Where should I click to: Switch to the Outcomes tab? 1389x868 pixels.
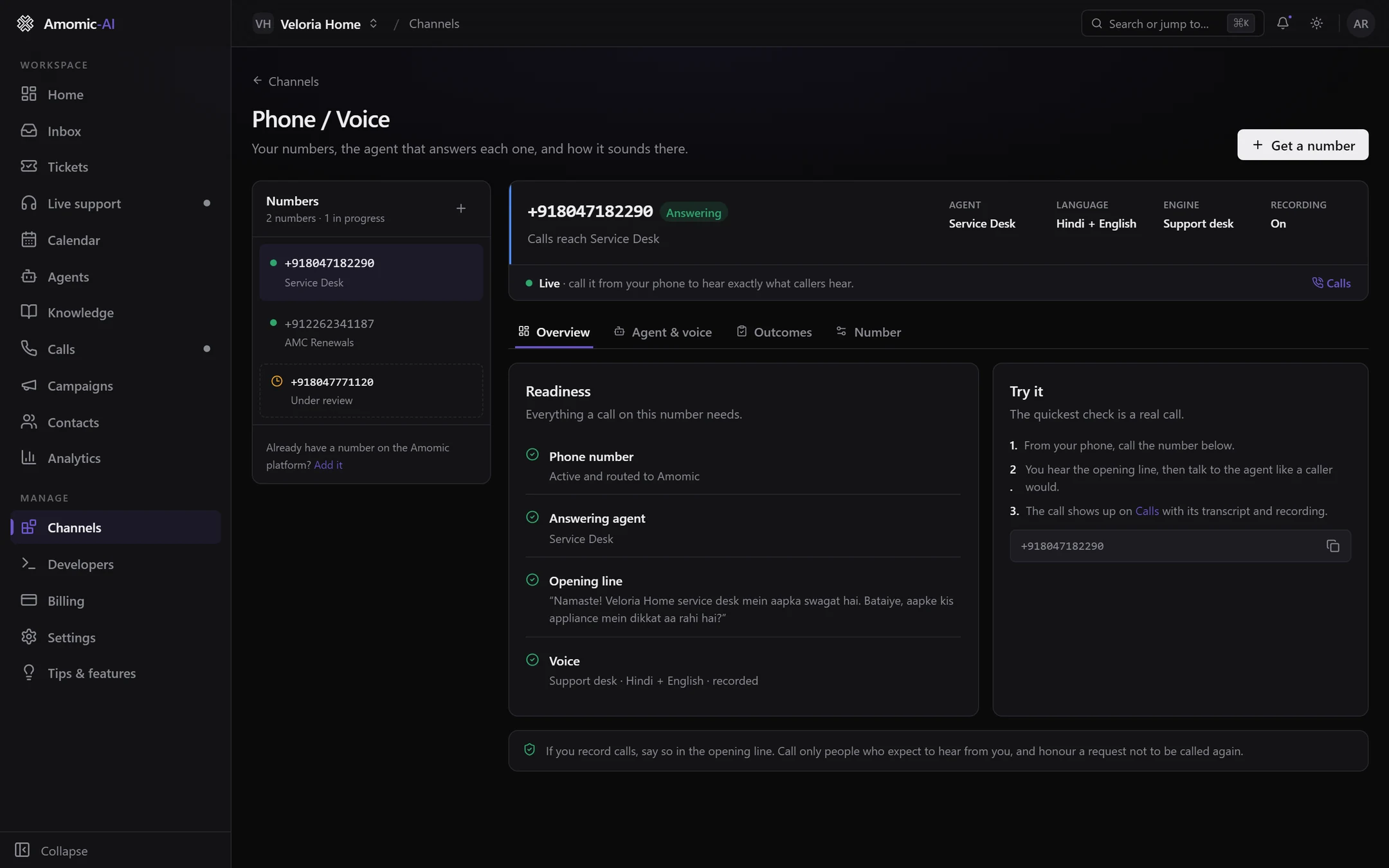coord(774,332)
